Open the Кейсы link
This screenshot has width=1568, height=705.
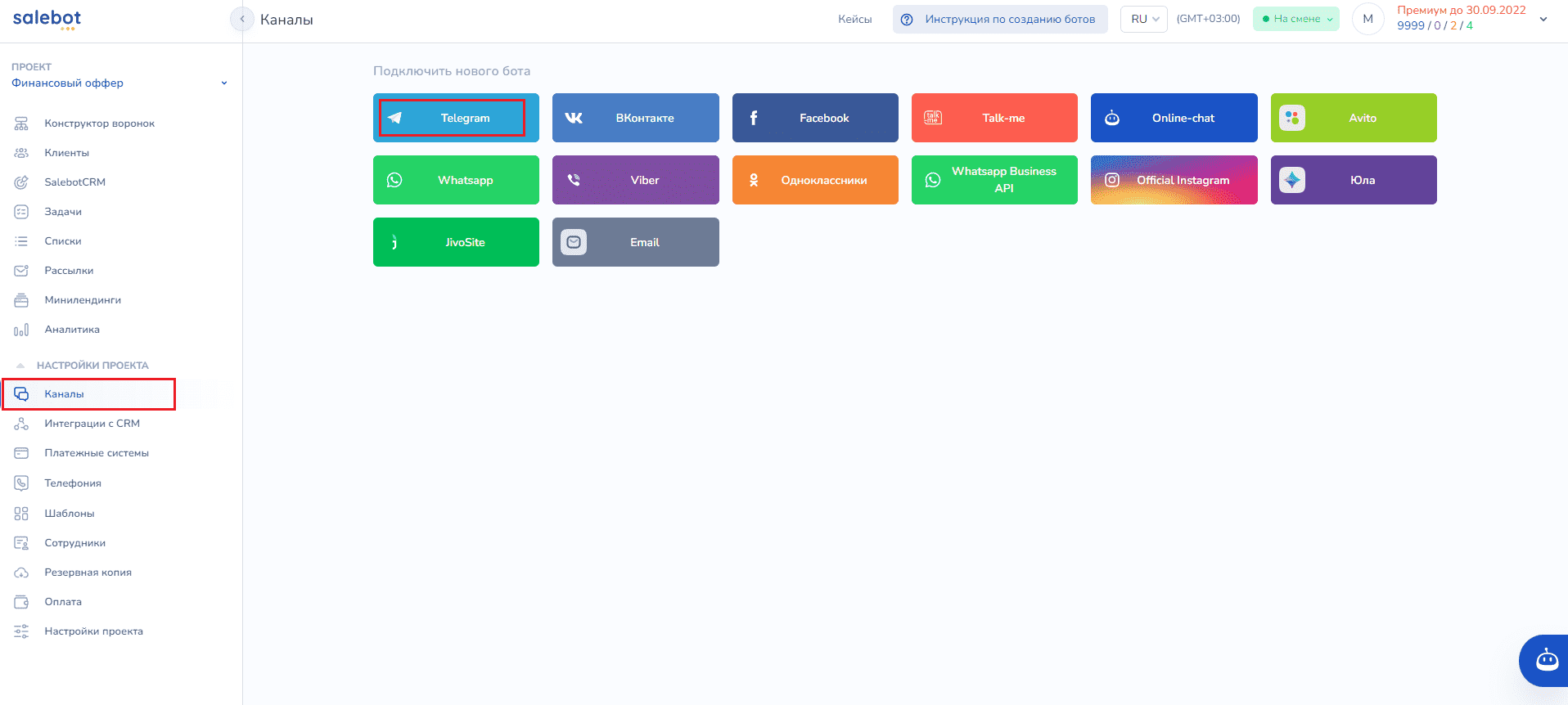click(x=855, y=19)
